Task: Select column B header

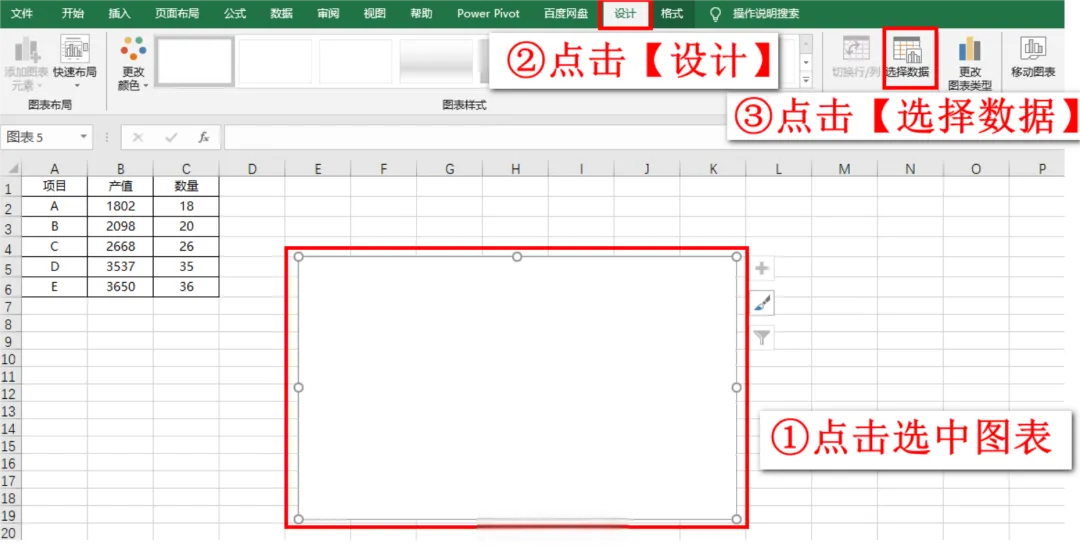Action: [121, 169]
